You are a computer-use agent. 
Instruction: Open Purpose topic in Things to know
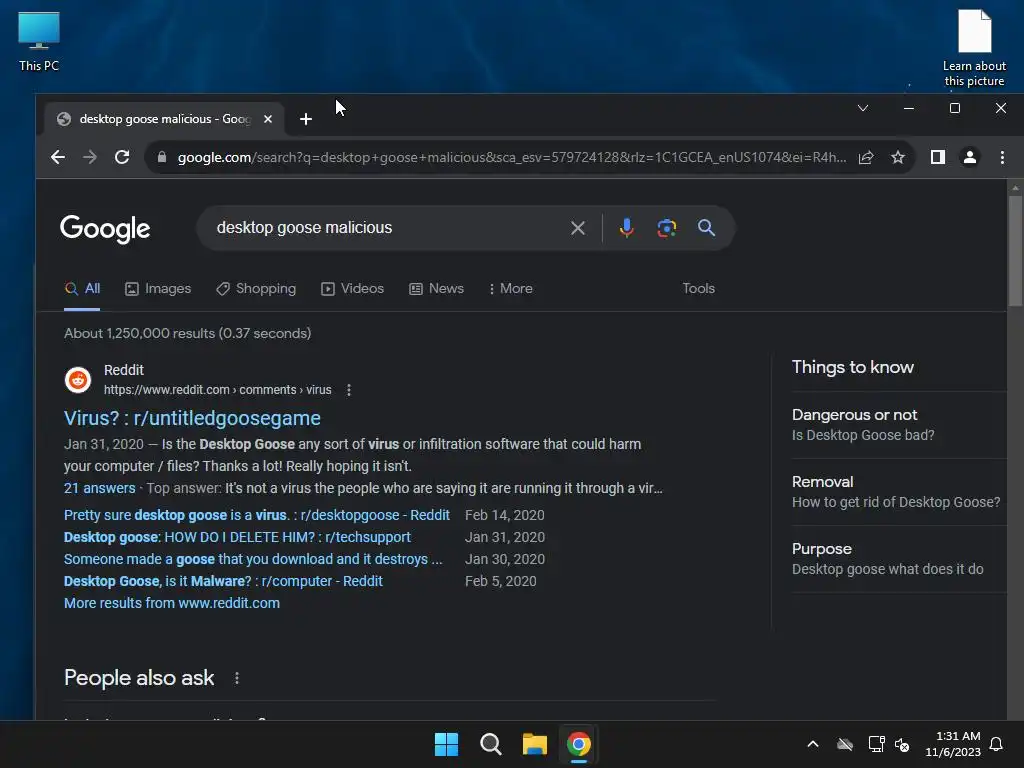899,559
